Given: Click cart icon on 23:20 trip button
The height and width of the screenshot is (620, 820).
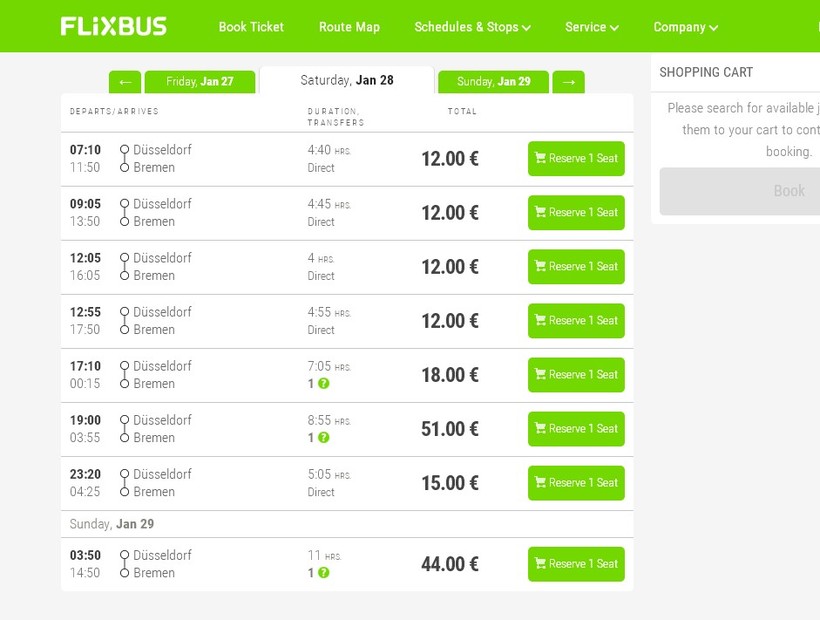Looking at the screenshot, I should click(540, 483).
